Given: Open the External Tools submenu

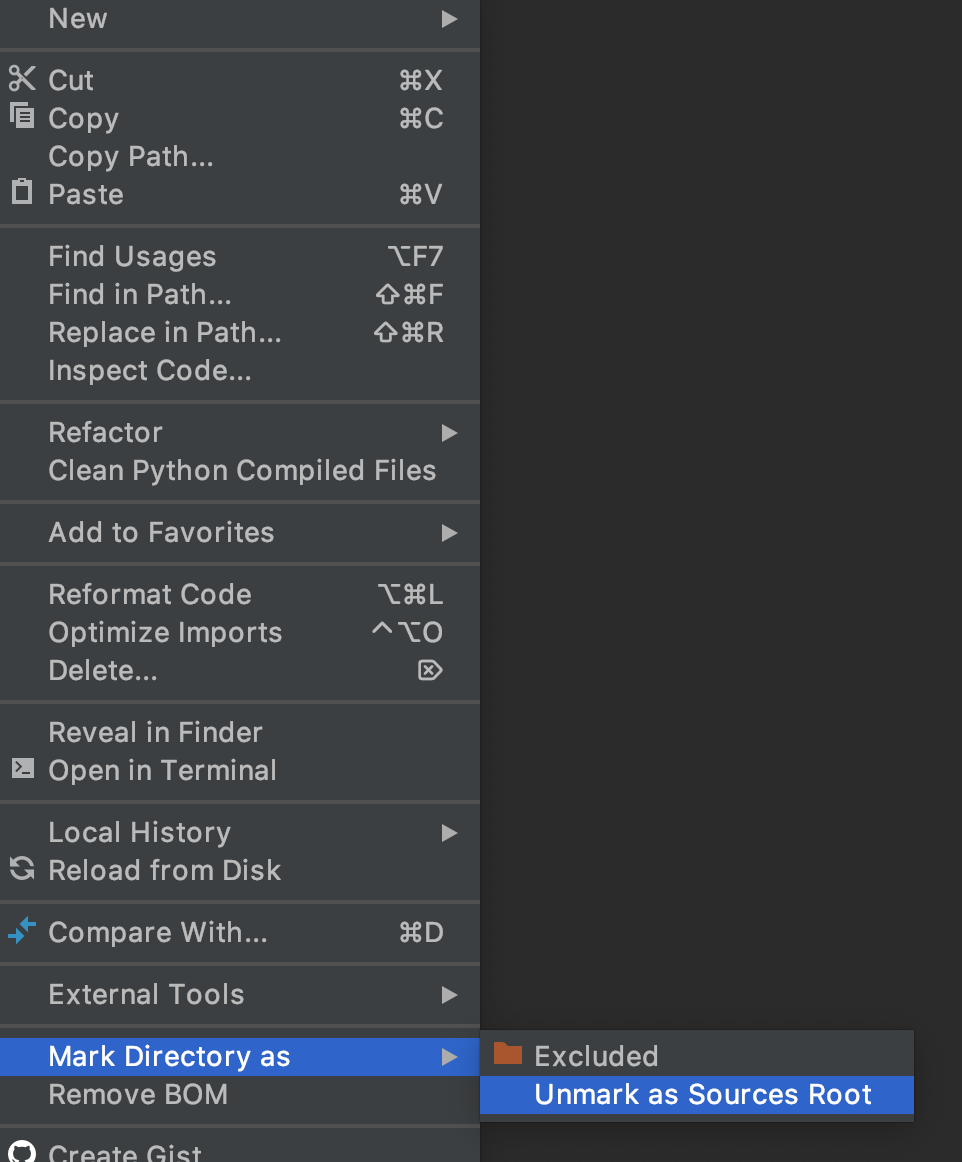Looking at the screenshot, I should 146,995.
